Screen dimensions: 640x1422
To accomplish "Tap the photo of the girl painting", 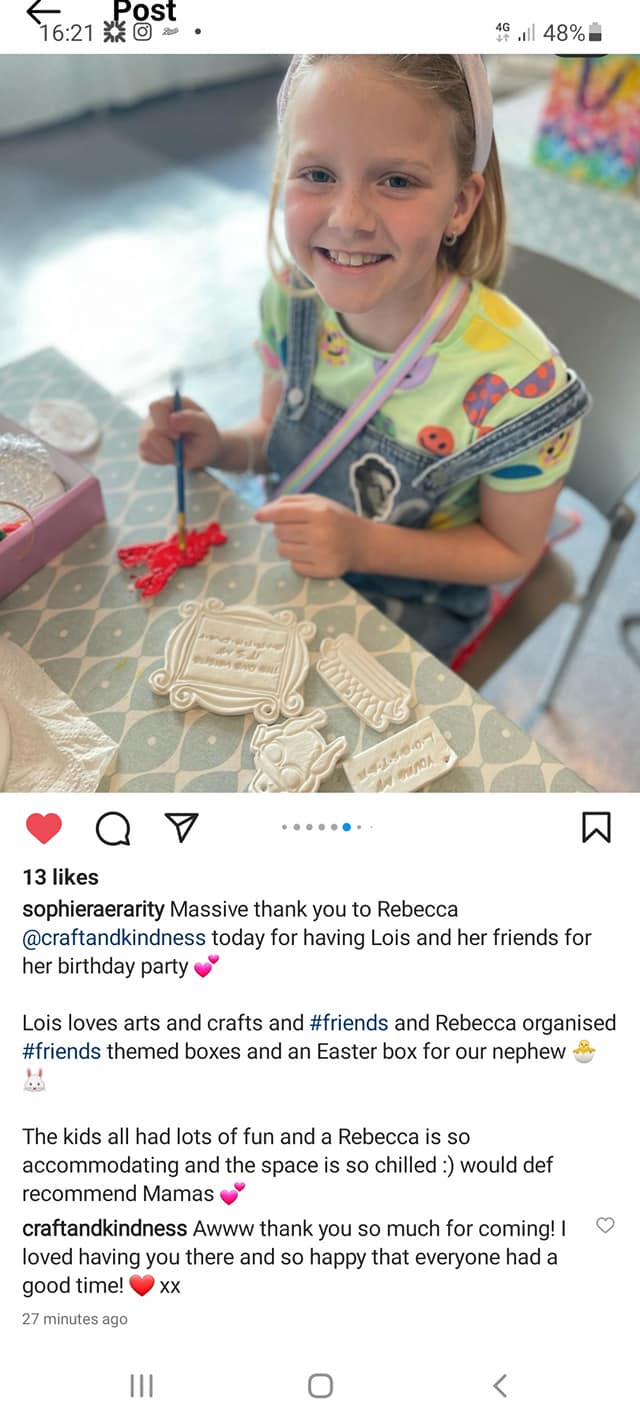I will coord(320,424).
